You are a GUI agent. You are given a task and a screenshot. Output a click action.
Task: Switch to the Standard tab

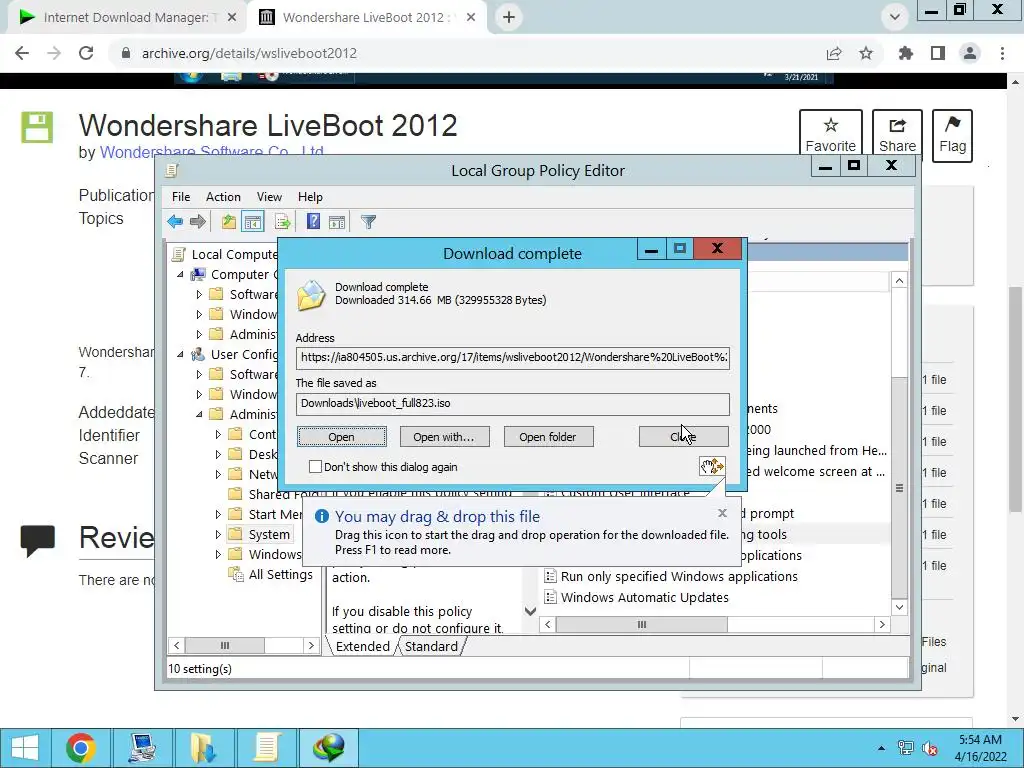(431, 646)
